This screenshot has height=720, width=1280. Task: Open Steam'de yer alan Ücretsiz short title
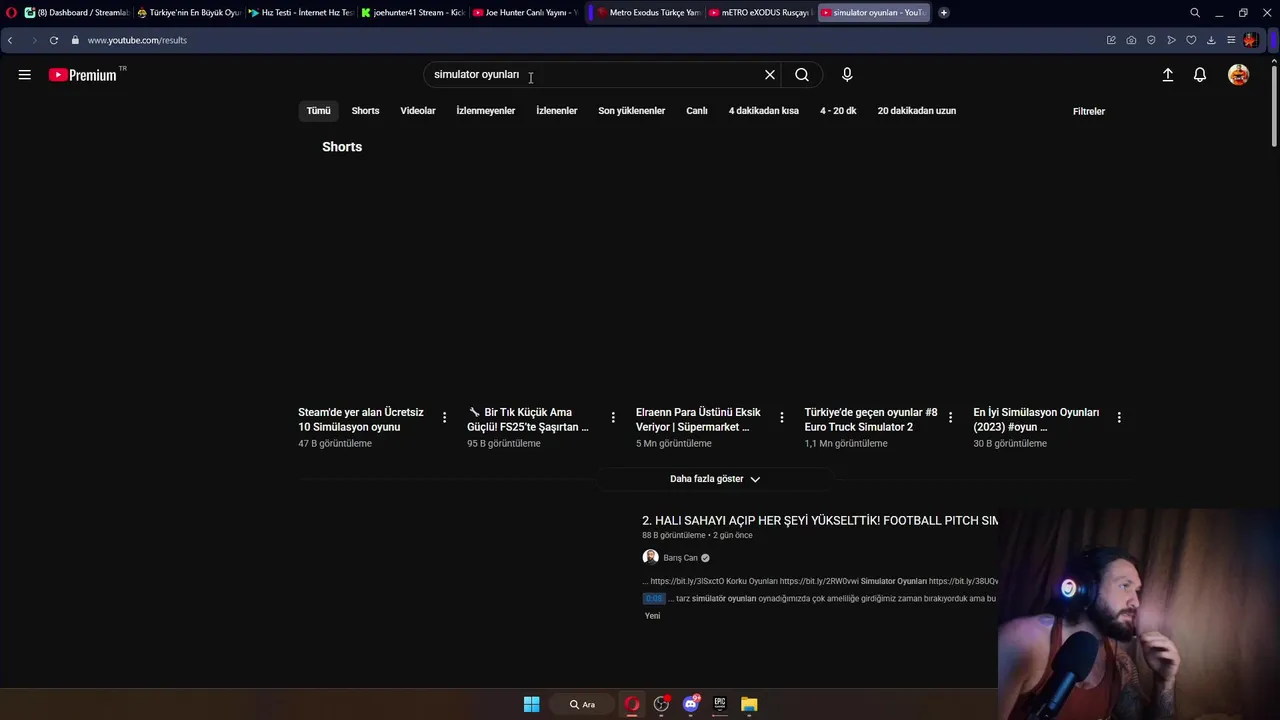point(361,419)
